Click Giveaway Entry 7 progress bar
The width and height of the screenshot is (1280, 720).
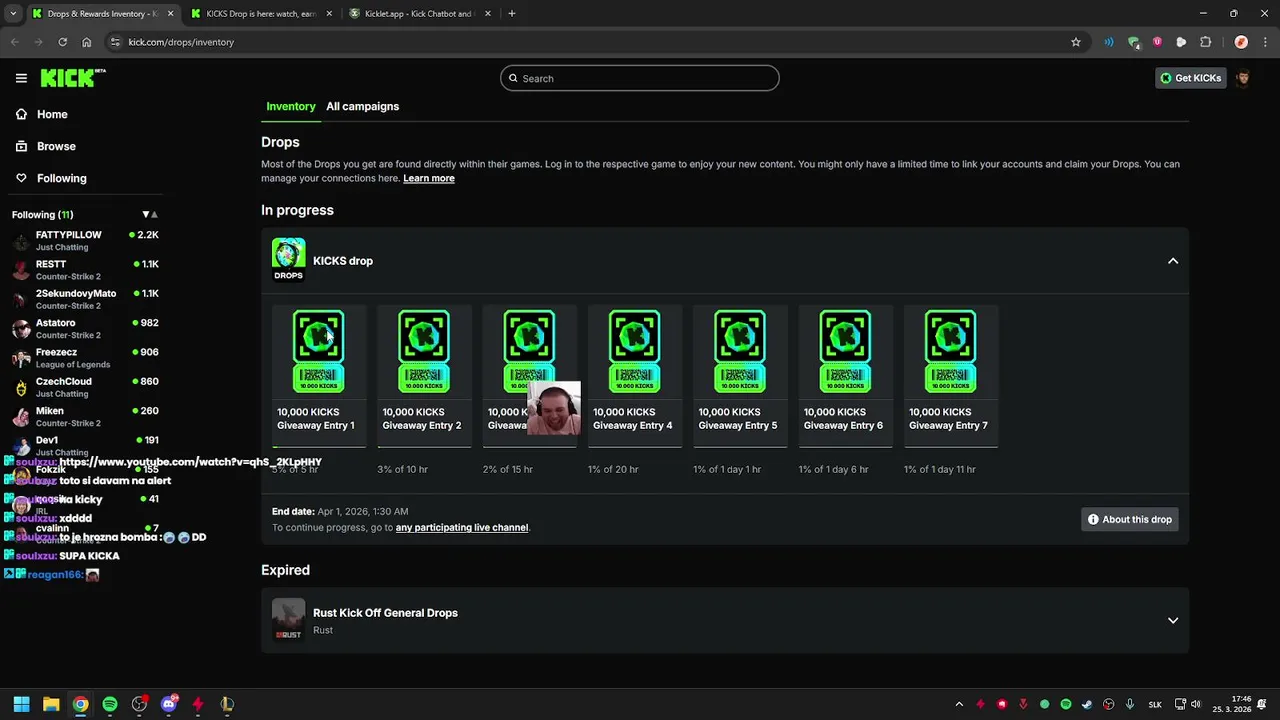click(950, 447)
